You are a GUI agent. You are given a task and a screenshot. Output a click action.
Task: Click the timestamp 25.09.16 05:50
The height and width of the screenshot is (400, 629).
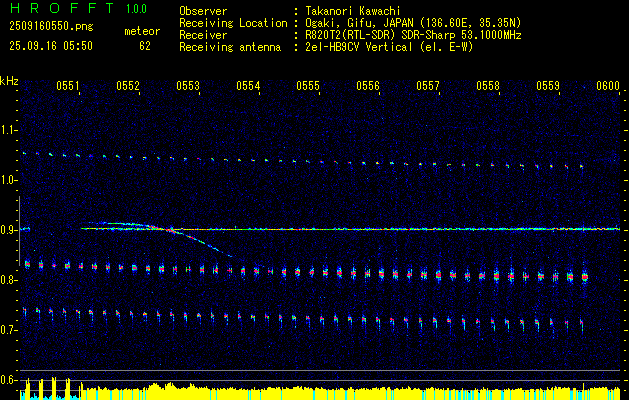51,46
